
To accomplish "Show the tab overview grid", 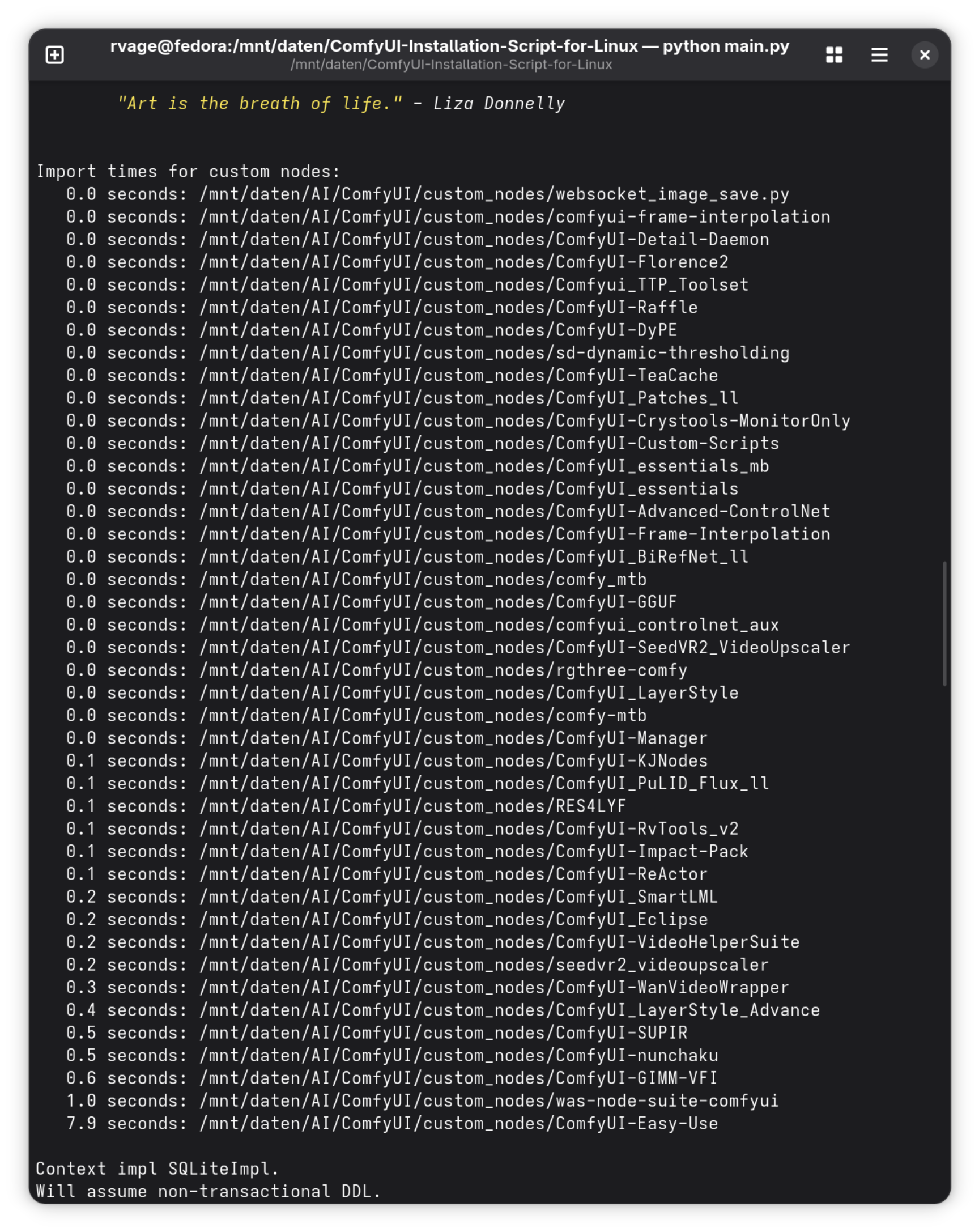I will tap(834, 55).
